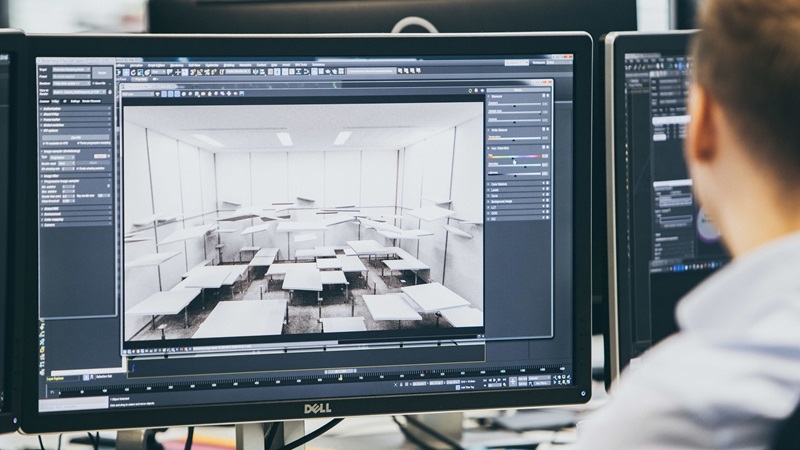Switch to the Settings tab in Render Setup
The image size is (800, 450).
(75, 100)
